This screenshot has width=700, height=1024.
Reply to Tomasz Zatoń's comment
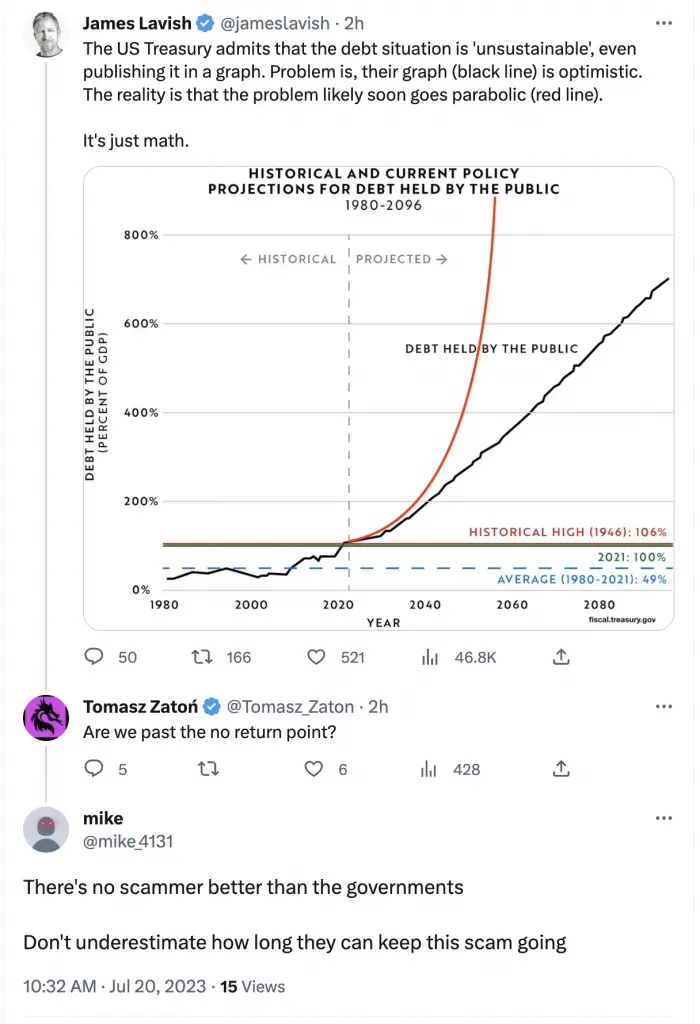94,769
